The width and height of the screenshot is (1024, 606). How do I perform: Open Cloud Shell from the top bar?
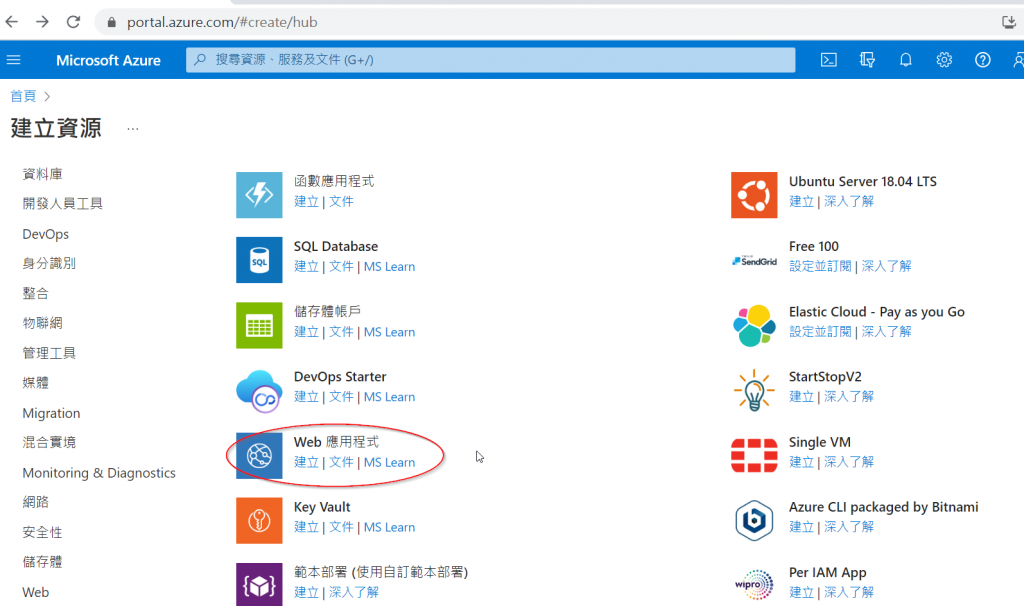point(829,60)
